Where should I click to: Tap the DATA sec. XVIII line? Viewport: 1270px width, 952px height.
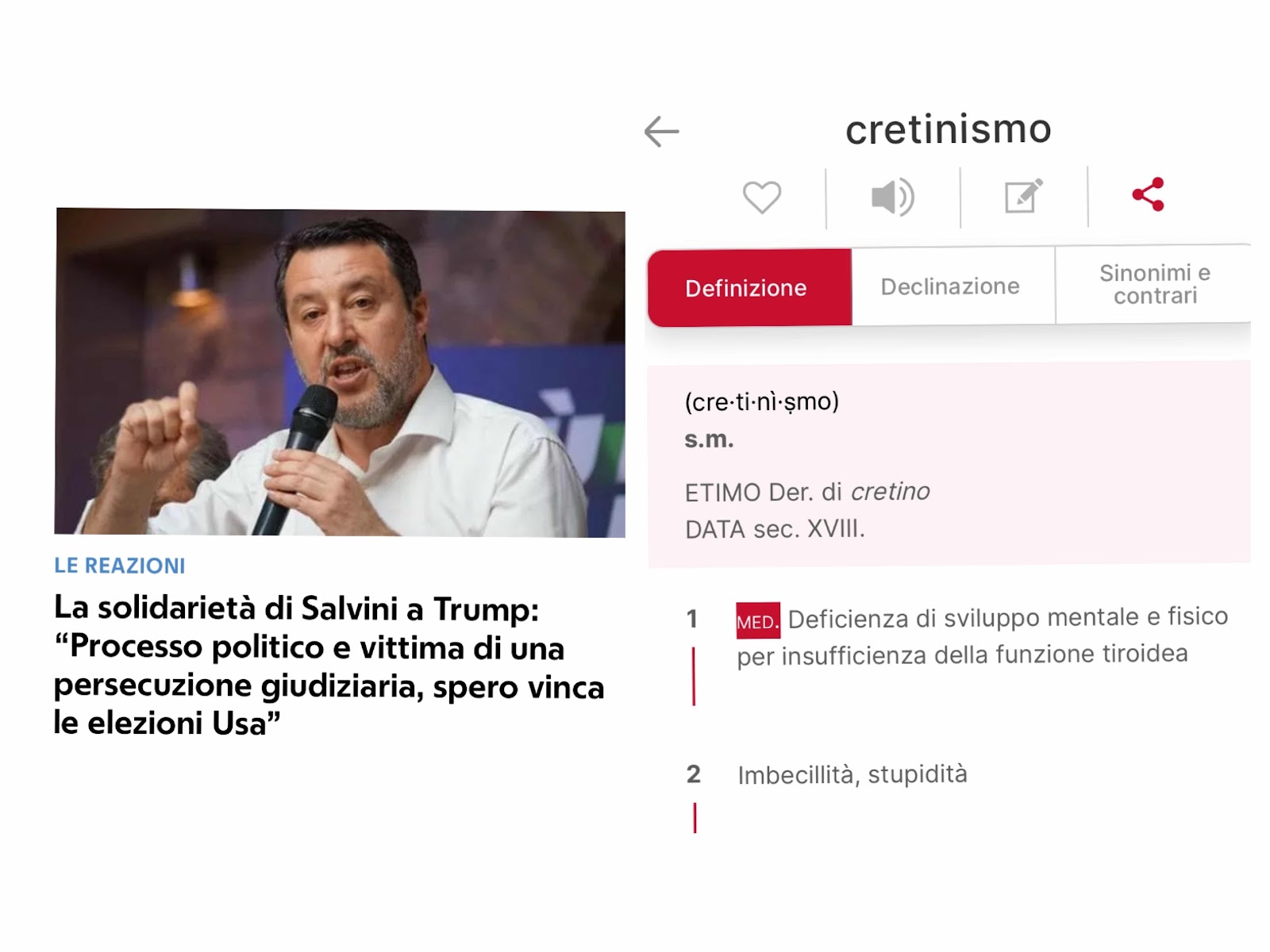pos(775,529)
